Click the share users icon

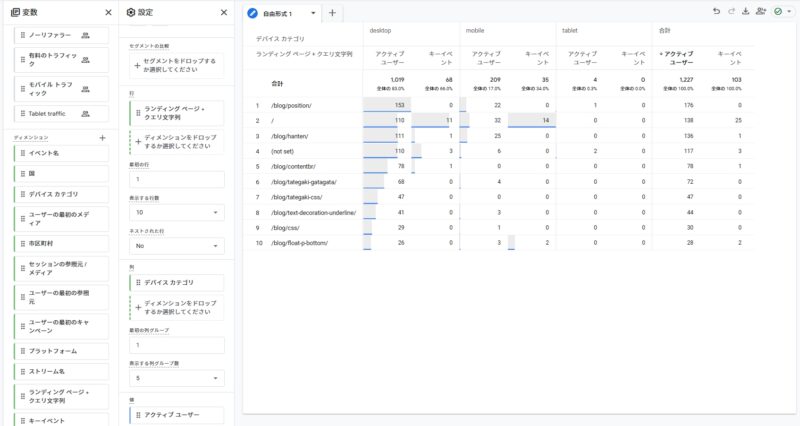tap(762, 11)
